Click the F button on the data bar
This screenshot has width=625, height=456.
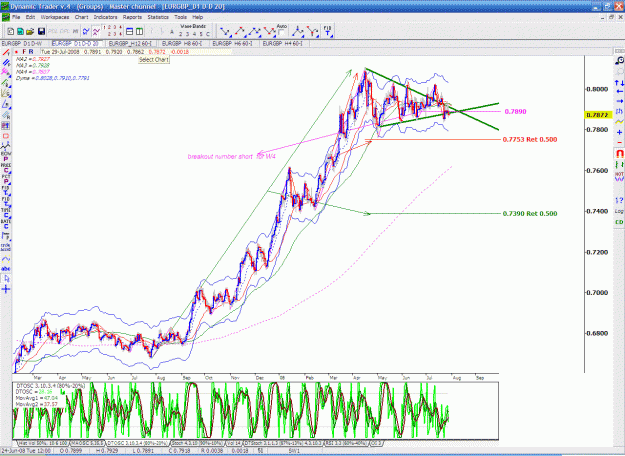coord(24,52)
